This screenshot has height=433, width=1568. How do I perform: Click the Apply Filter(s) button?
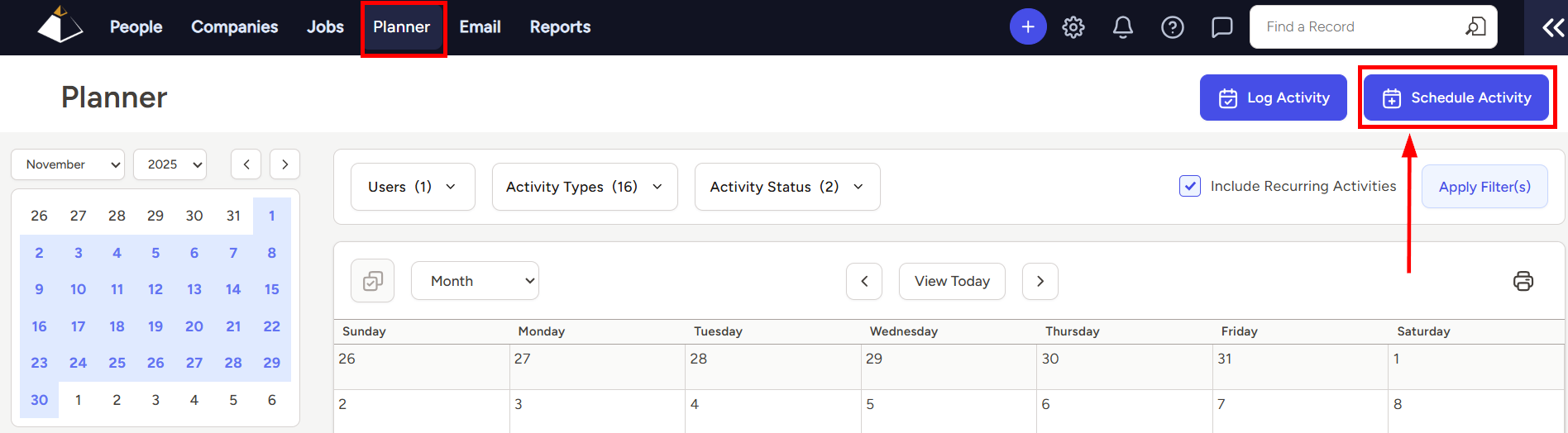tap(1484, 187)
